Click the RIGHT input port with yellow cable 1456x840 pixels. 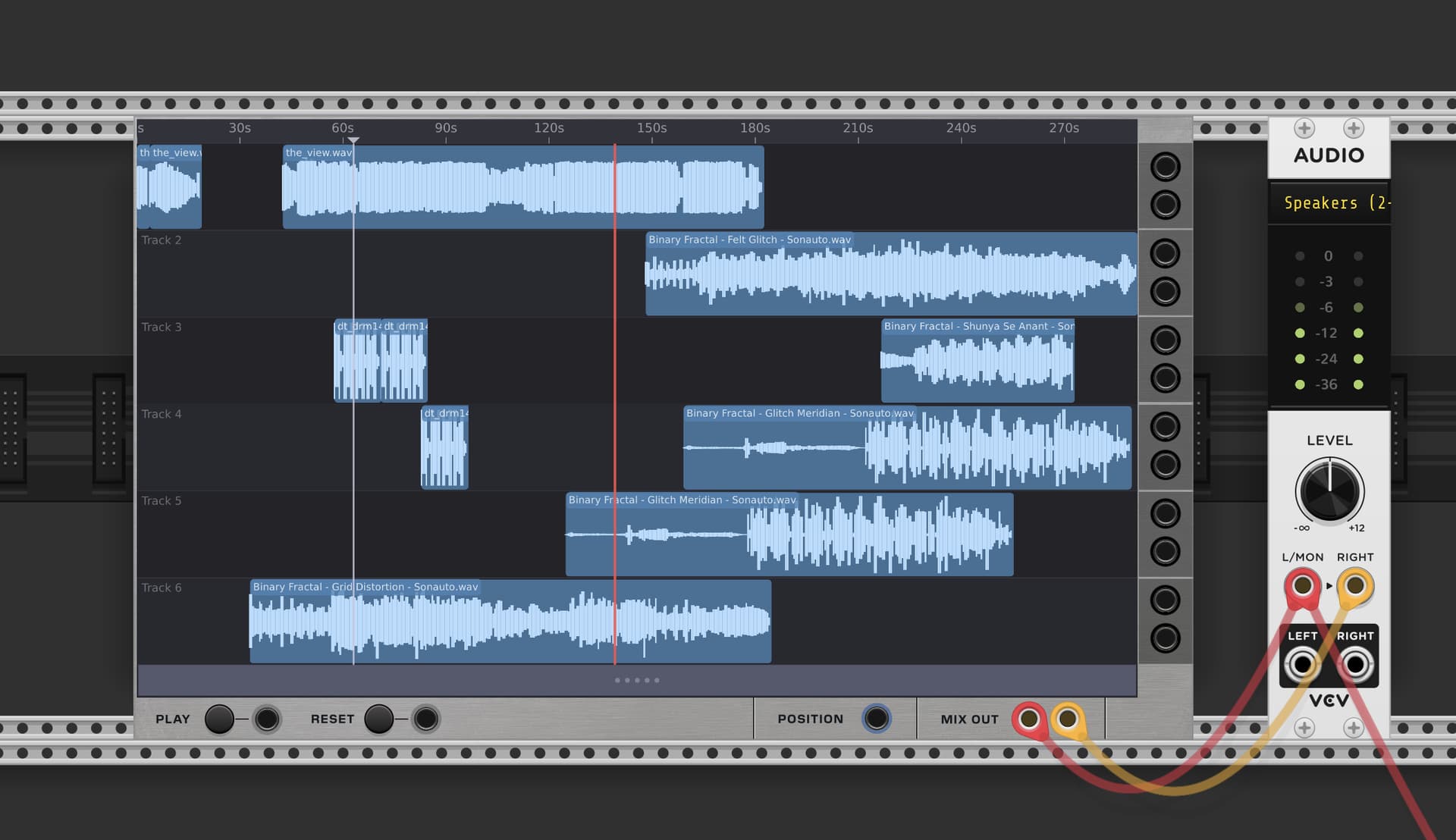(1355, 586)
